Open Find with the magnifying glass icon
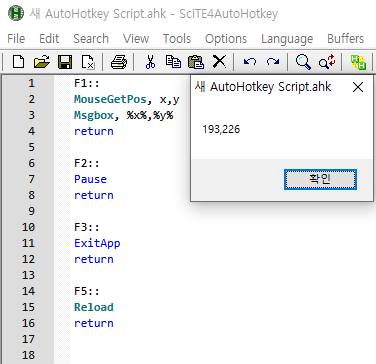The height and width of the screenshot is (364, 376). [303, 62]
